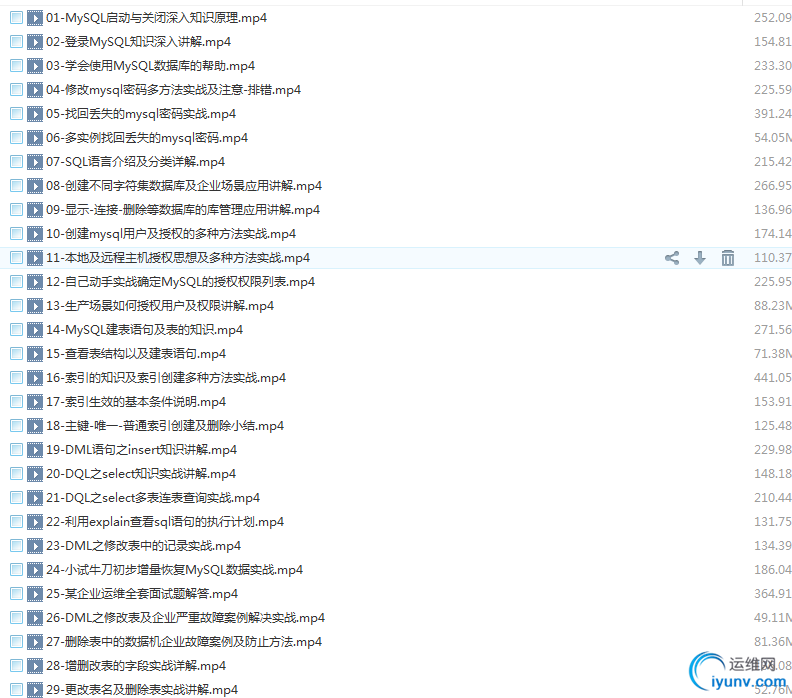The width and height of the screenshot is (792, 698).
Task: Click file name 11-本地及远程主机授权思想及多种方法实战.mp4
Action: (x=178, y=258)
